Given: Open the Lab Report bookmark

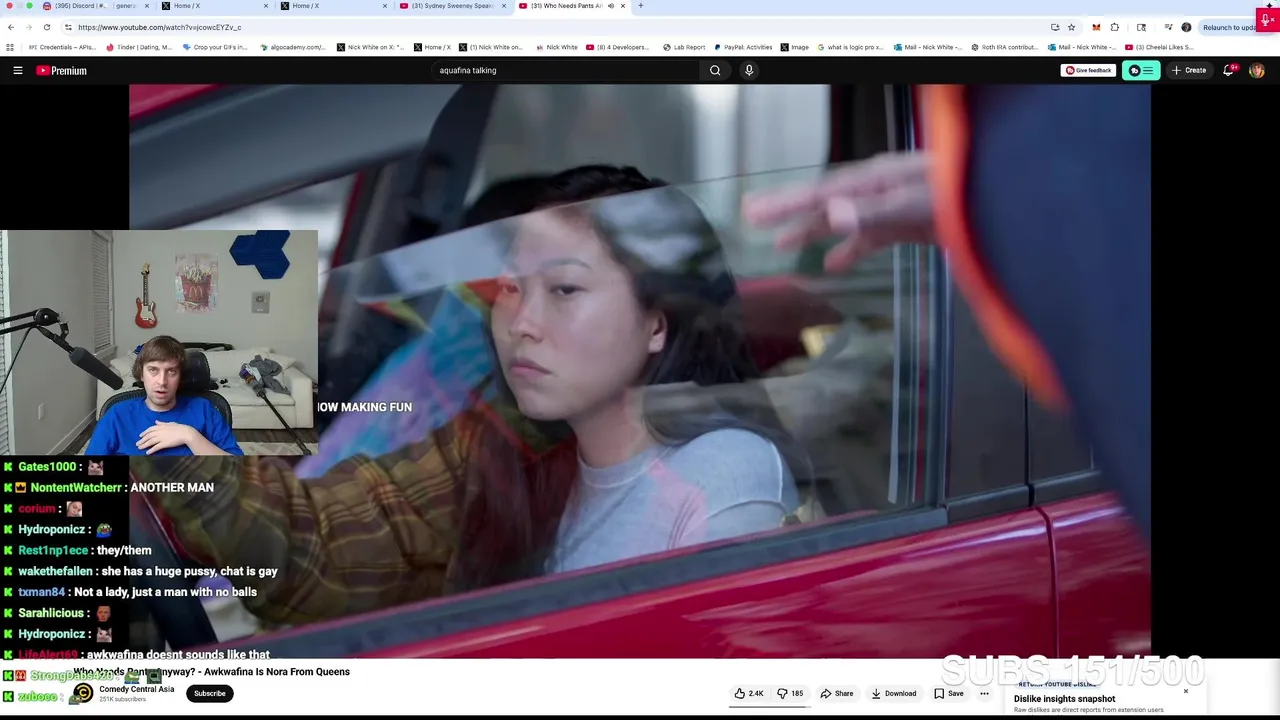Looking at the screenshot, I should (683, 47).
